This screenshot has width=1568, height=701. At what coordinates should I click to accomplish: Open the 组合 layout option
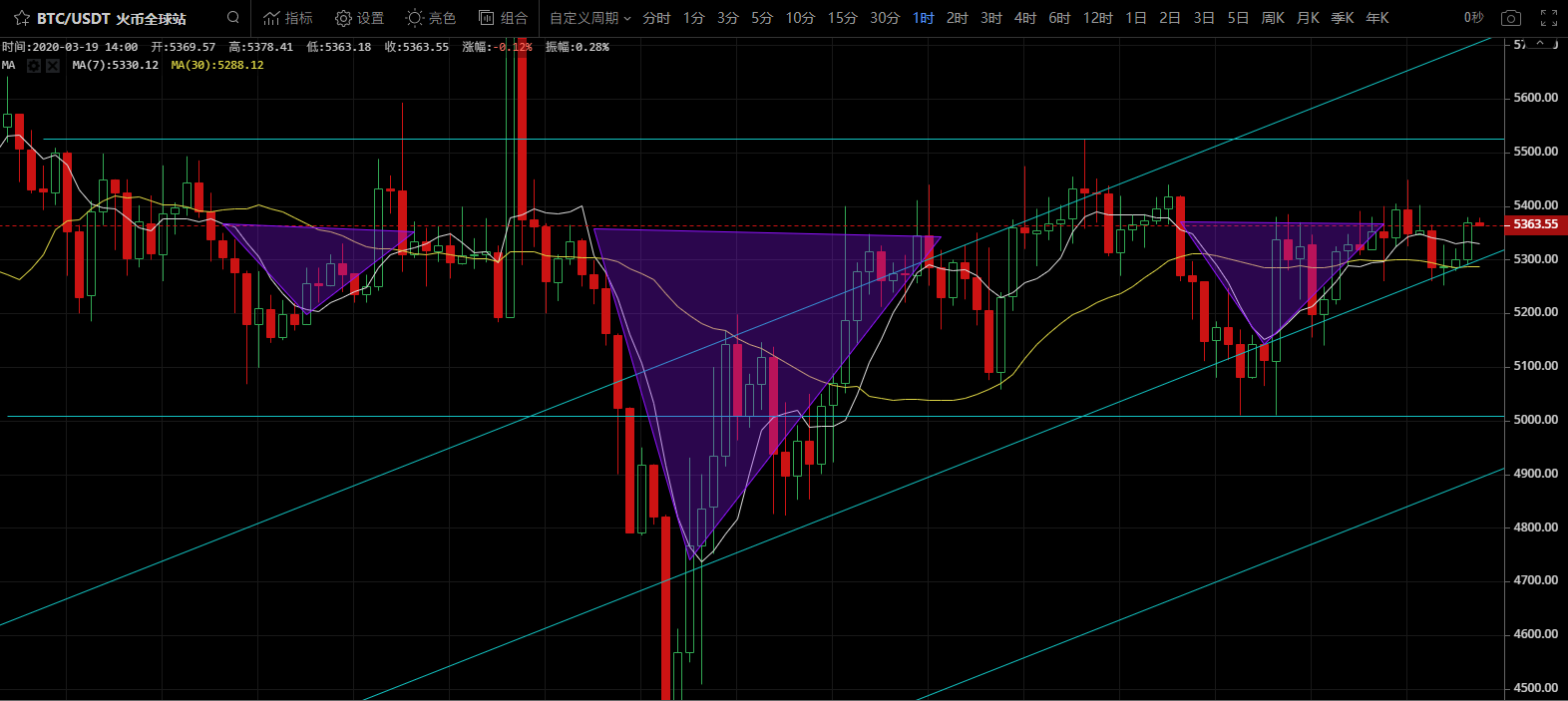click(x=503, y=18)
